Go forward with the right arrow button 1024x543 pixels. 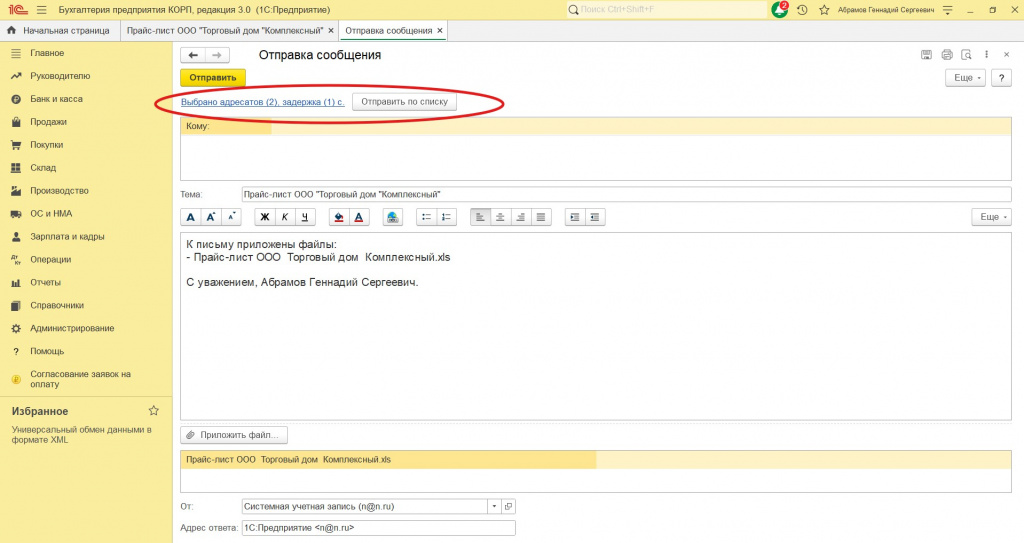tap(217, 56)
